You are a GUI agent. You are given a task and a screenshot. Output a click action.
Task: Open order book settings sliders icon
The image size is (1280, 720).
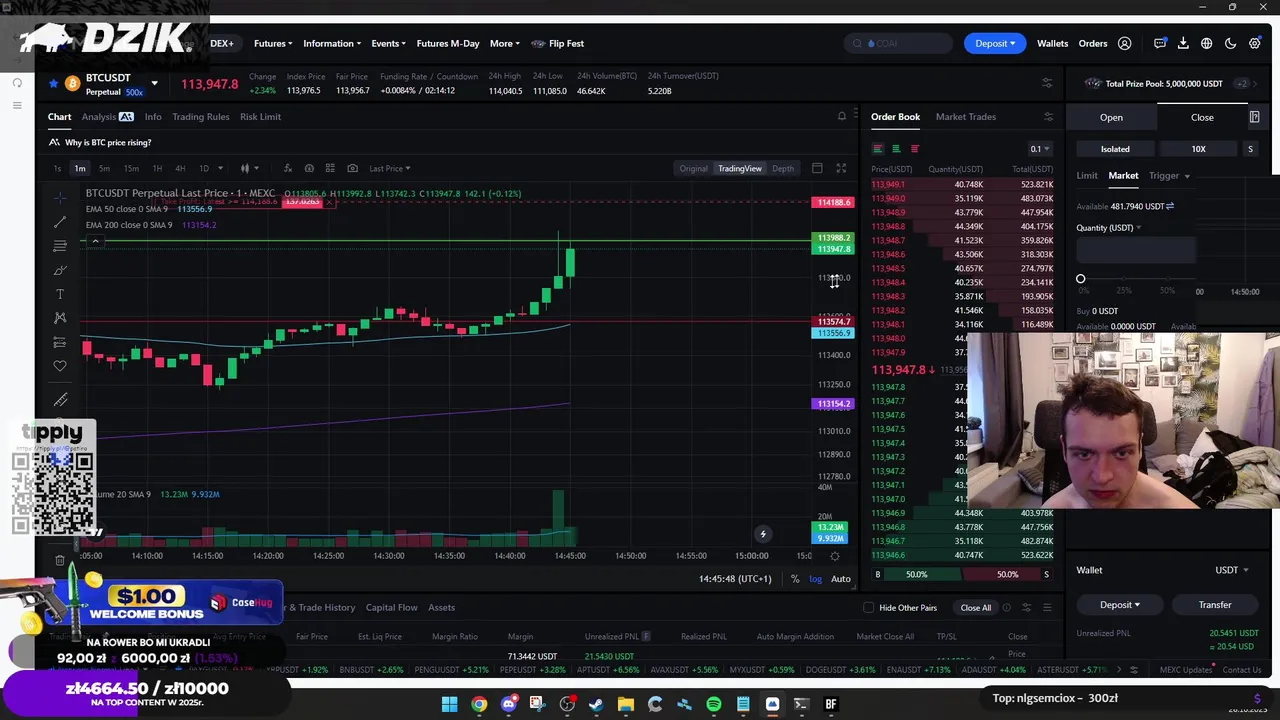click(x=1048, y=117)
